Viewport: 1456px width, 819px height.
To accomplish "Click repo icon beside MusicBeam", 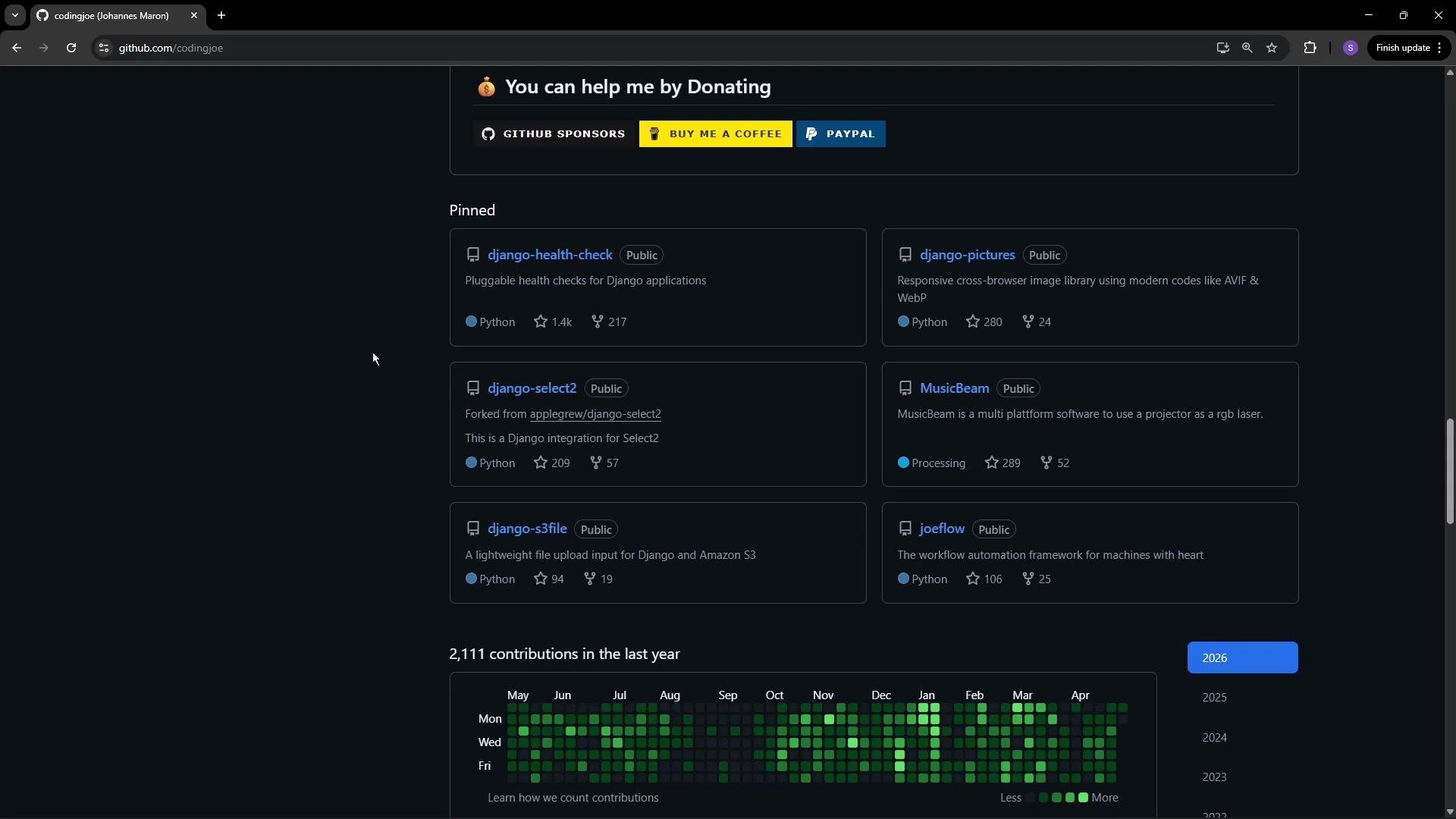I will [x=905, y=388].
